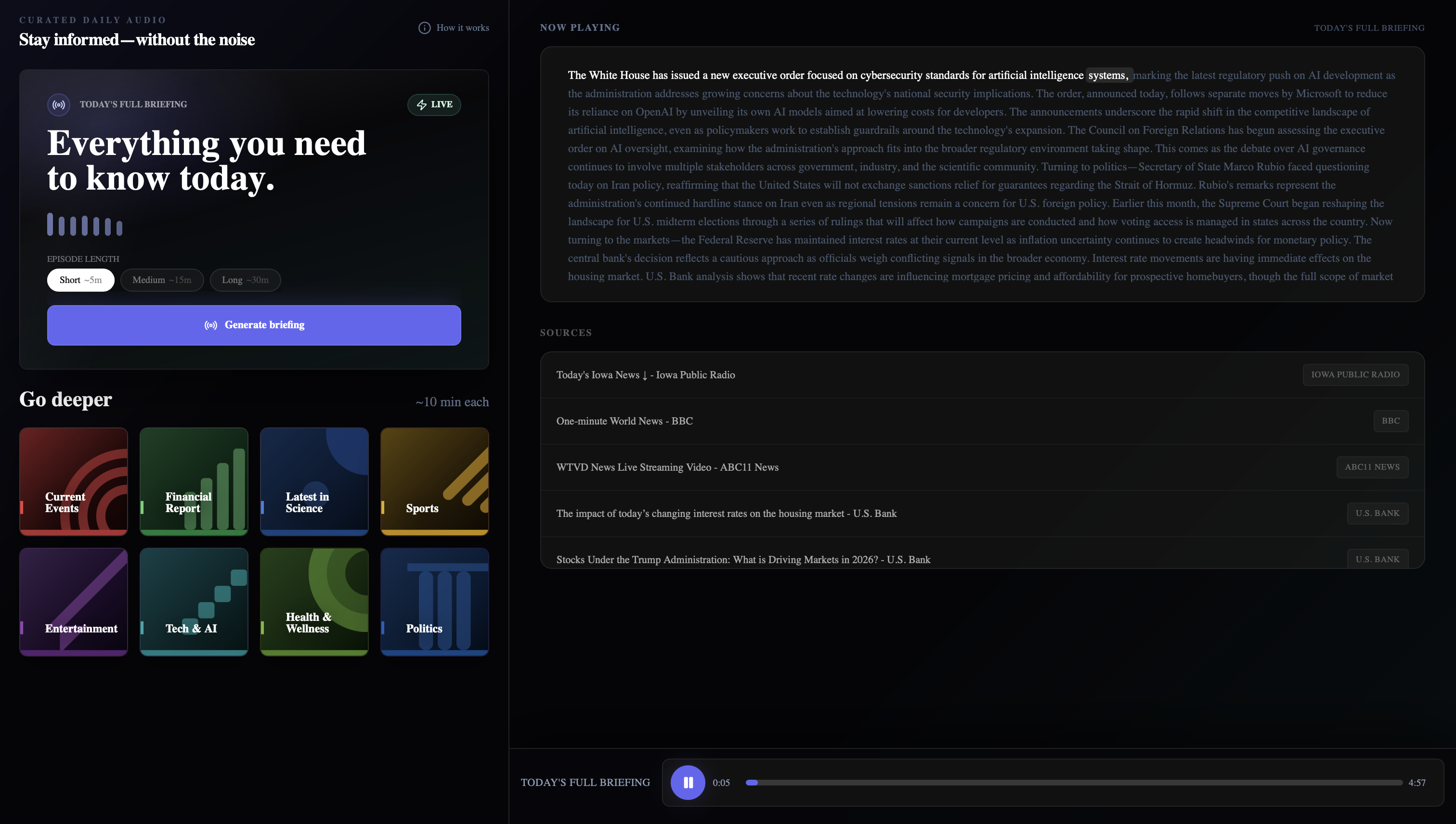Click the Generate briefing button

254,325
